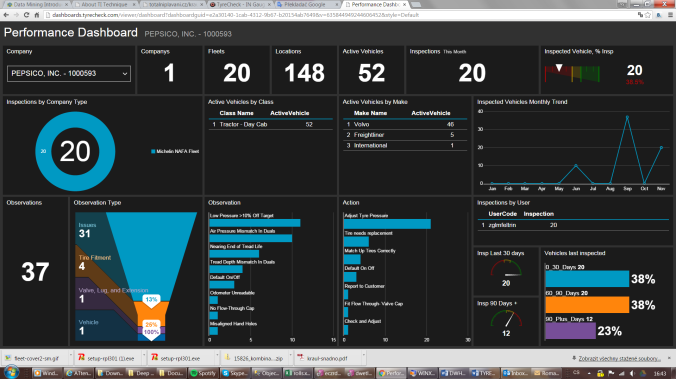The image size is (676, 379).
Task: Click the Low Pressure >10% Off Target bar
Action: (x=255, y=223)
